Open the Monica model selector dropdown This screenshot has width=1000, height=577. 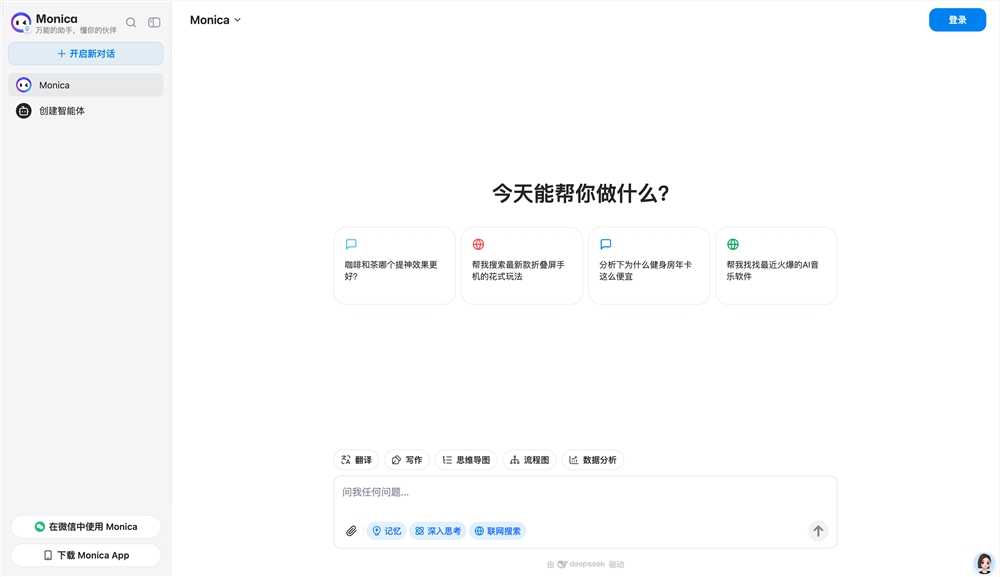(215, 19)
